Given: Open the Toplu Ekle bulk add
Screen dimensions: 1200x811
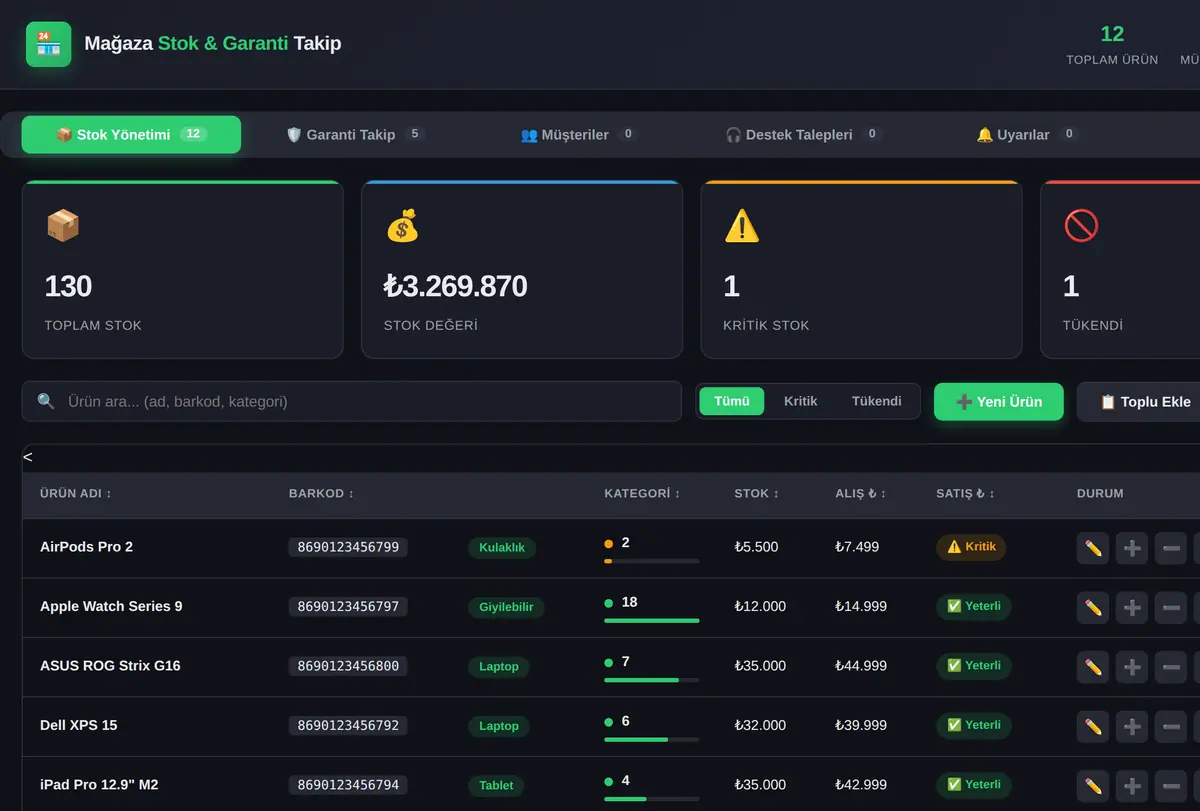Looking at the screenshot, I should 1145,401.
